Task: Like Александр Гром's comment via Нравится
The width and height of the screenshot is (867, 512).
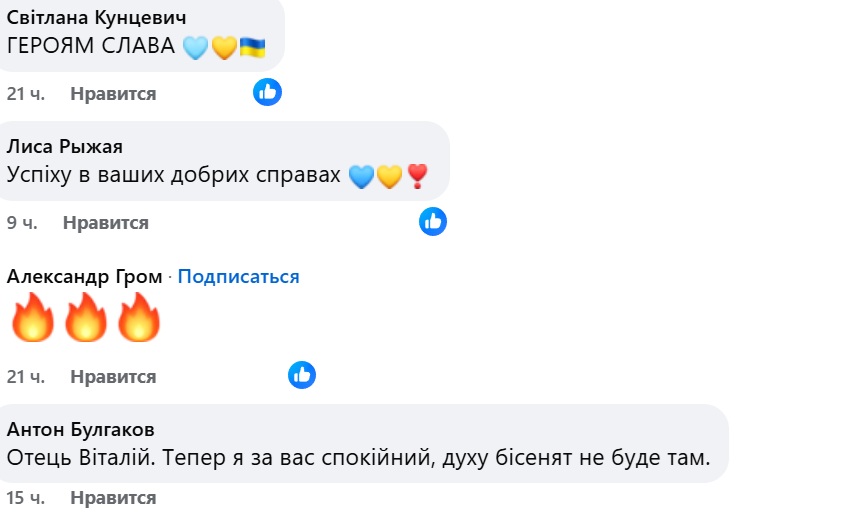Action: [113, 377]
